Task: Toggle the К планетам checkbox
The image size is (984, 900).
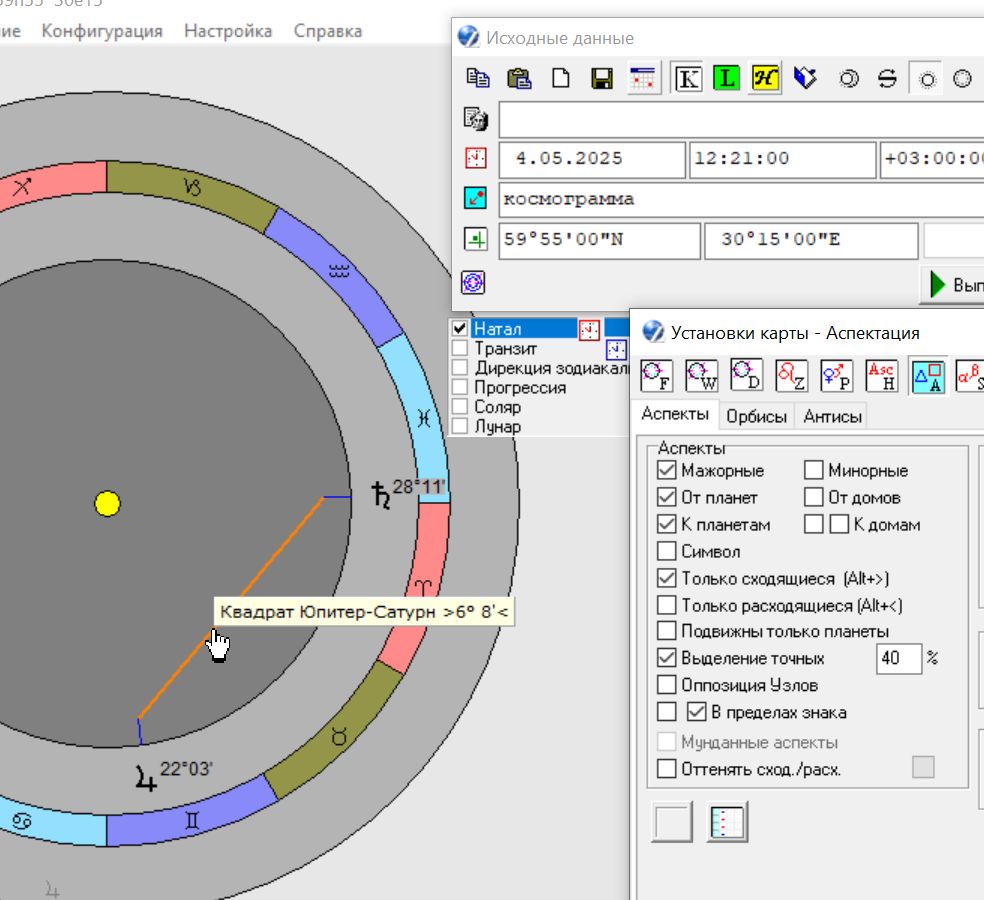Action: pos(666,524)
